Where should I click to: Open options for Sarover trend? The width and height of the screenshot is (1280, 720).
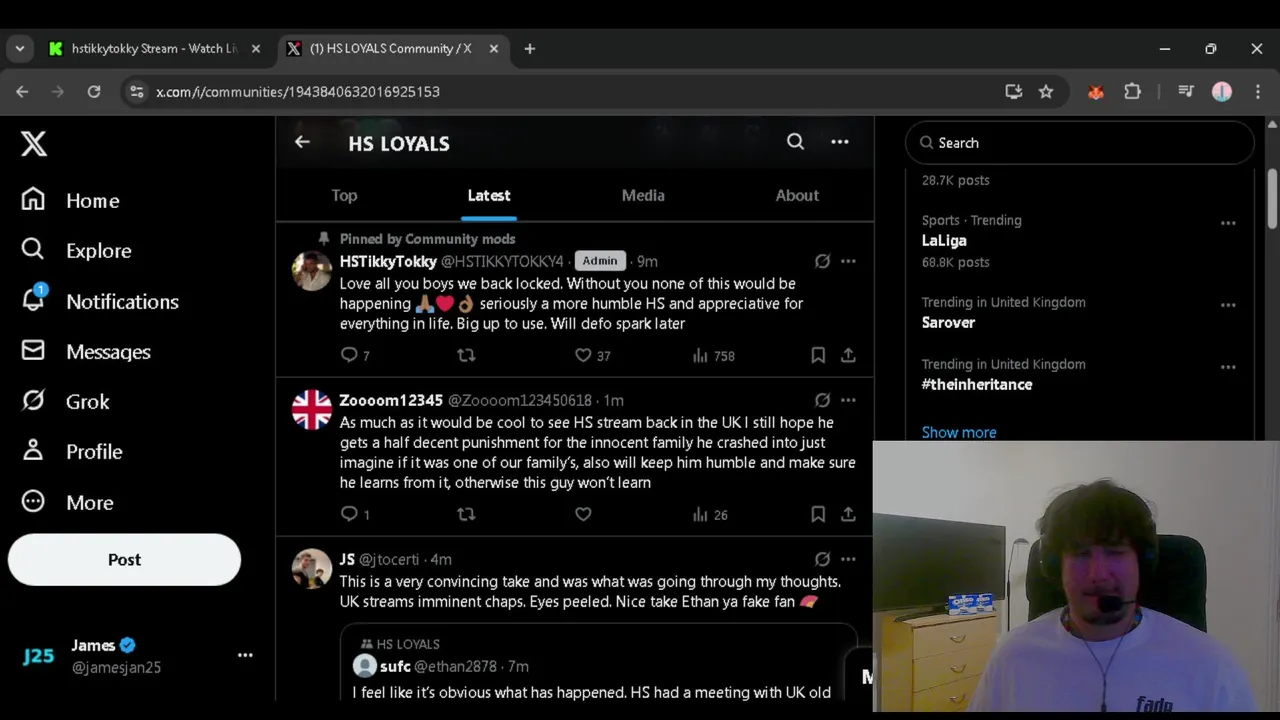tap(1228, 305)
